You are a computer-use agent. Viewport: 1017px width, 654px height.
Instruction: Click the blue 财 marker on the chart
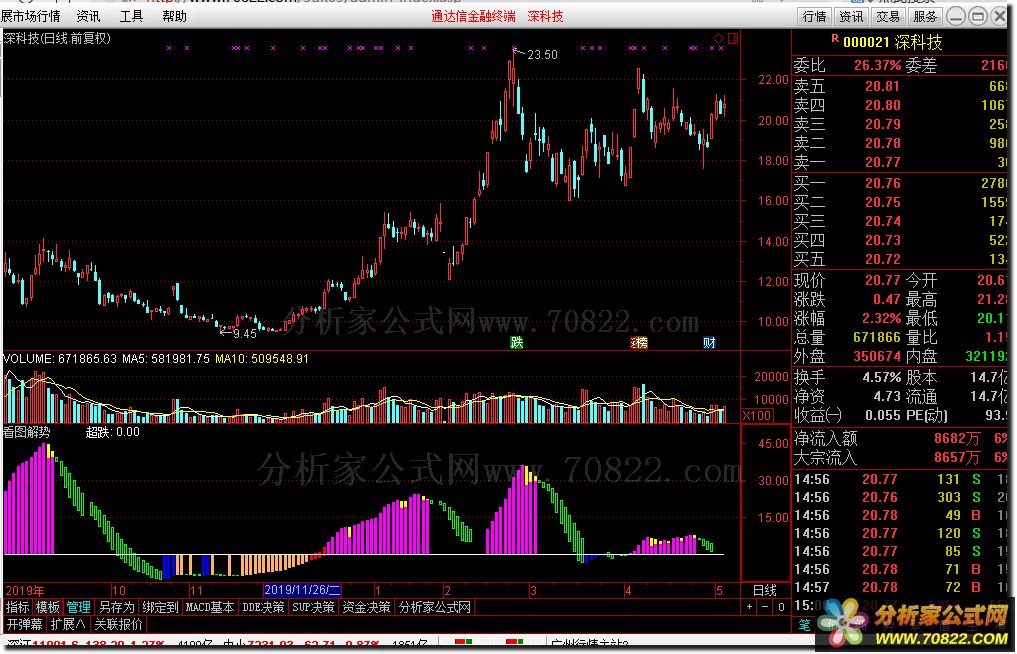(709, 342)
